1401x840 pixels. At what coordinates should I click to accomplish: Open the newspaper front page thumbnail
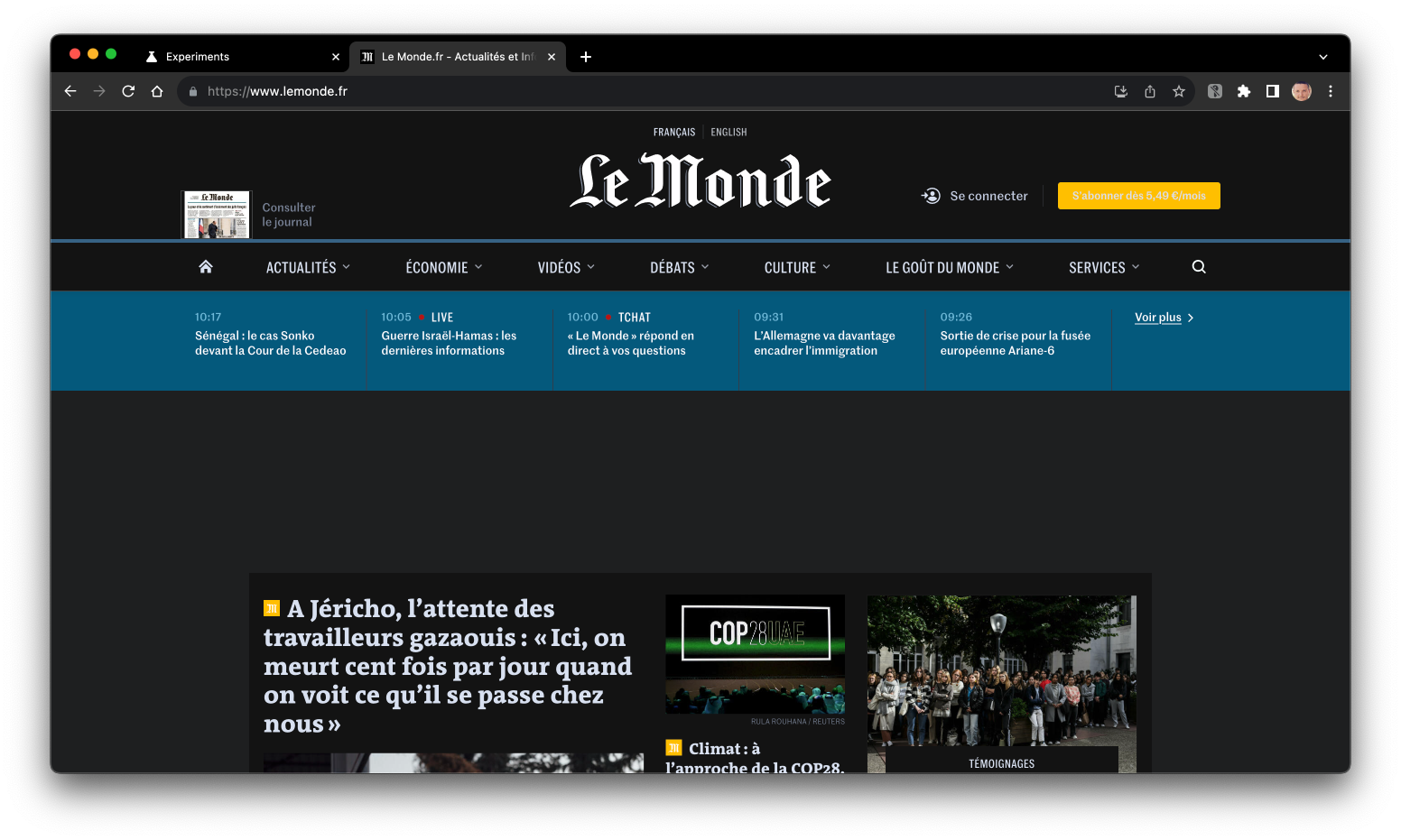tap(217, 215)
